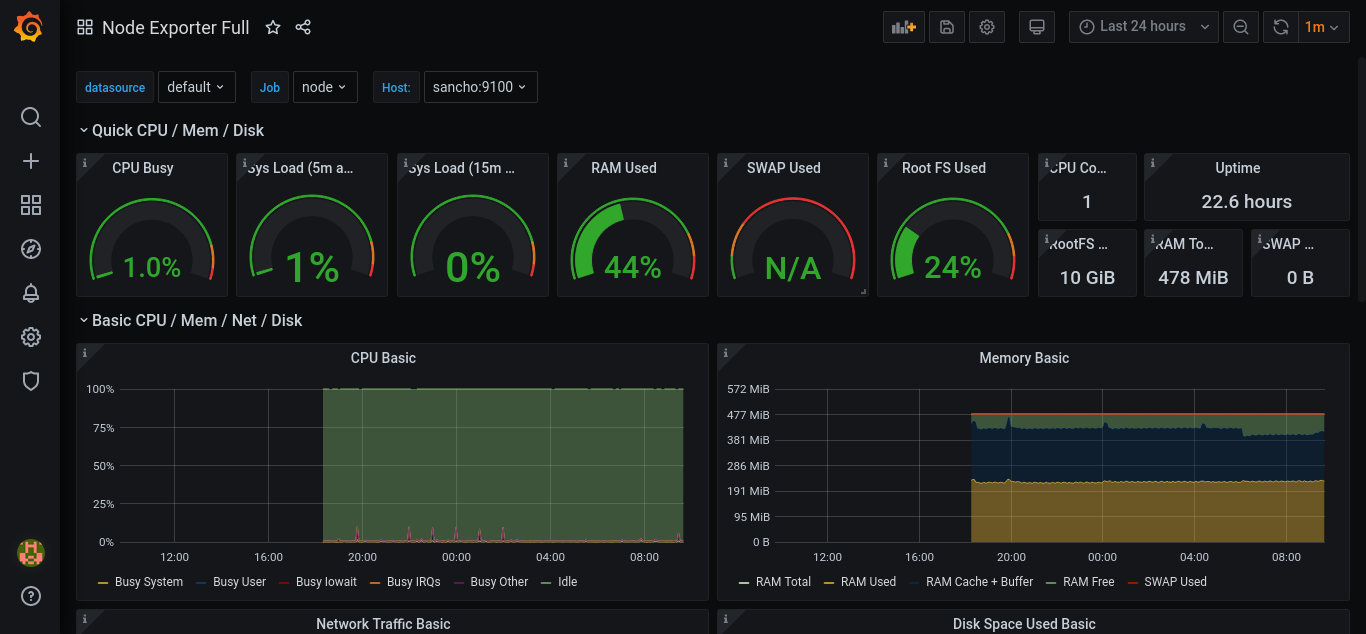Open Last 24 hours time picker
Screen dimensions: 1366x634
click(x=1144, y=27)
